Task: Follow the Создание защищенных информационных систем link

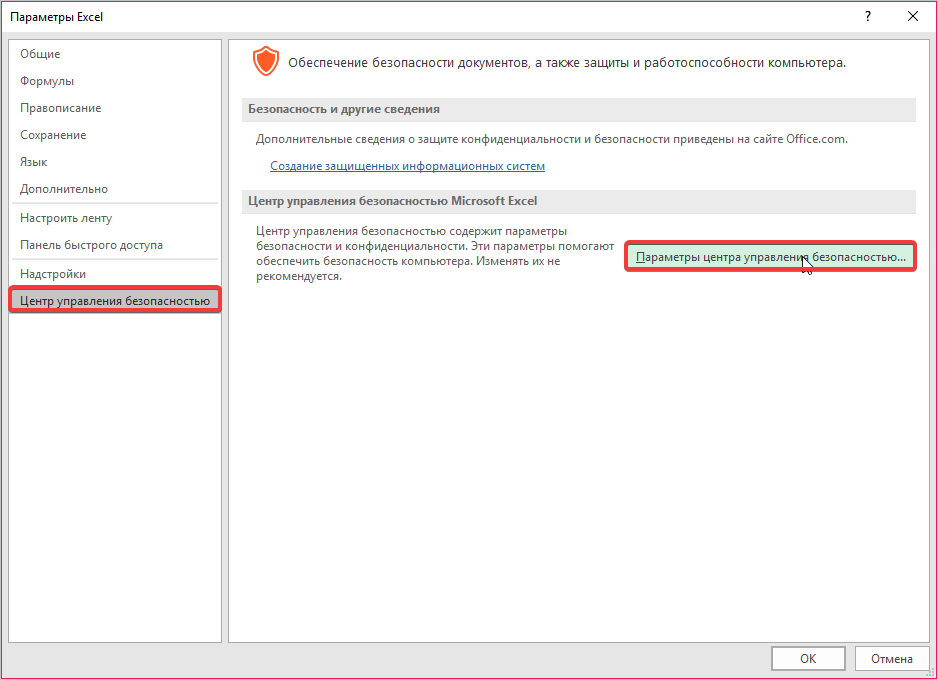Action: tap(407, 166)
